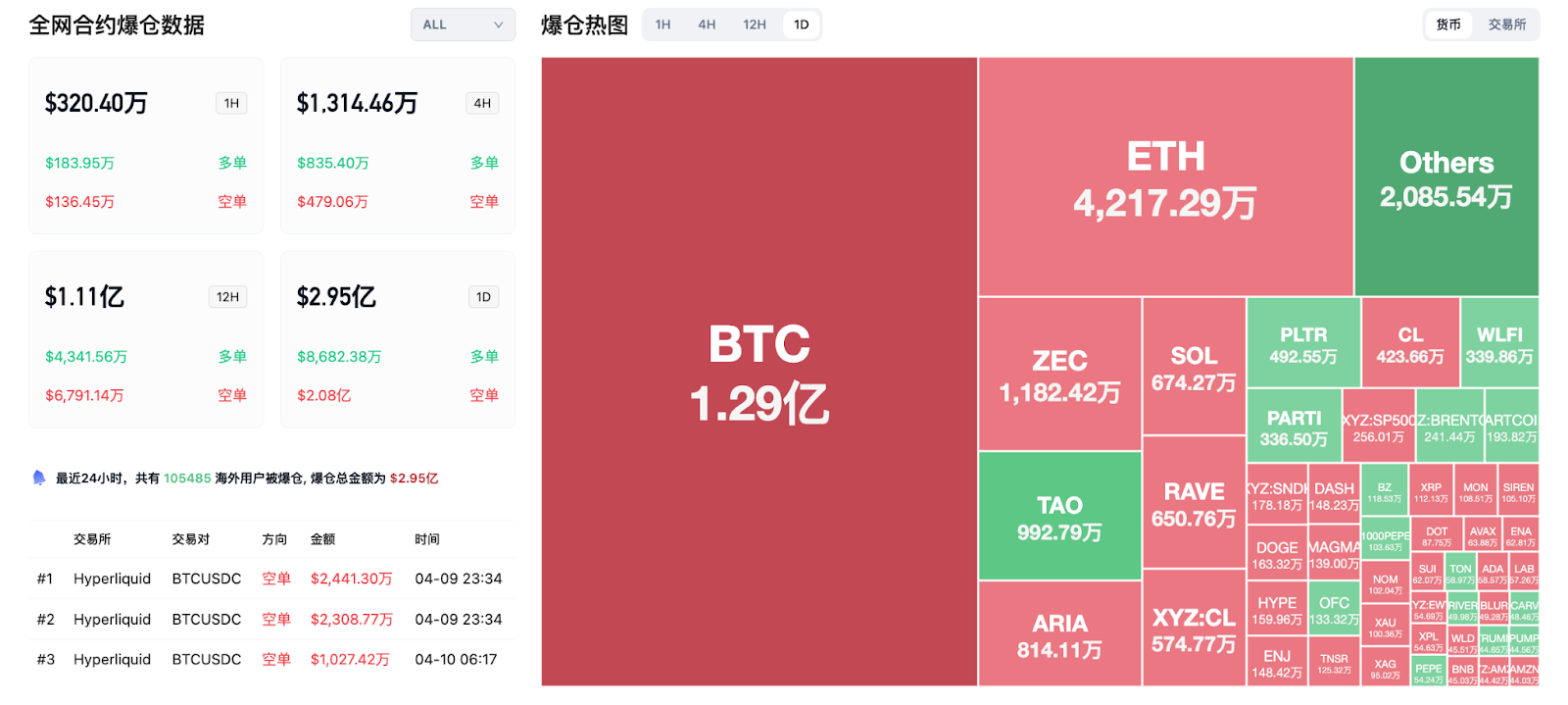Select the 1D heatmap tab
1568x705 pixels.
tap(802, 25)
